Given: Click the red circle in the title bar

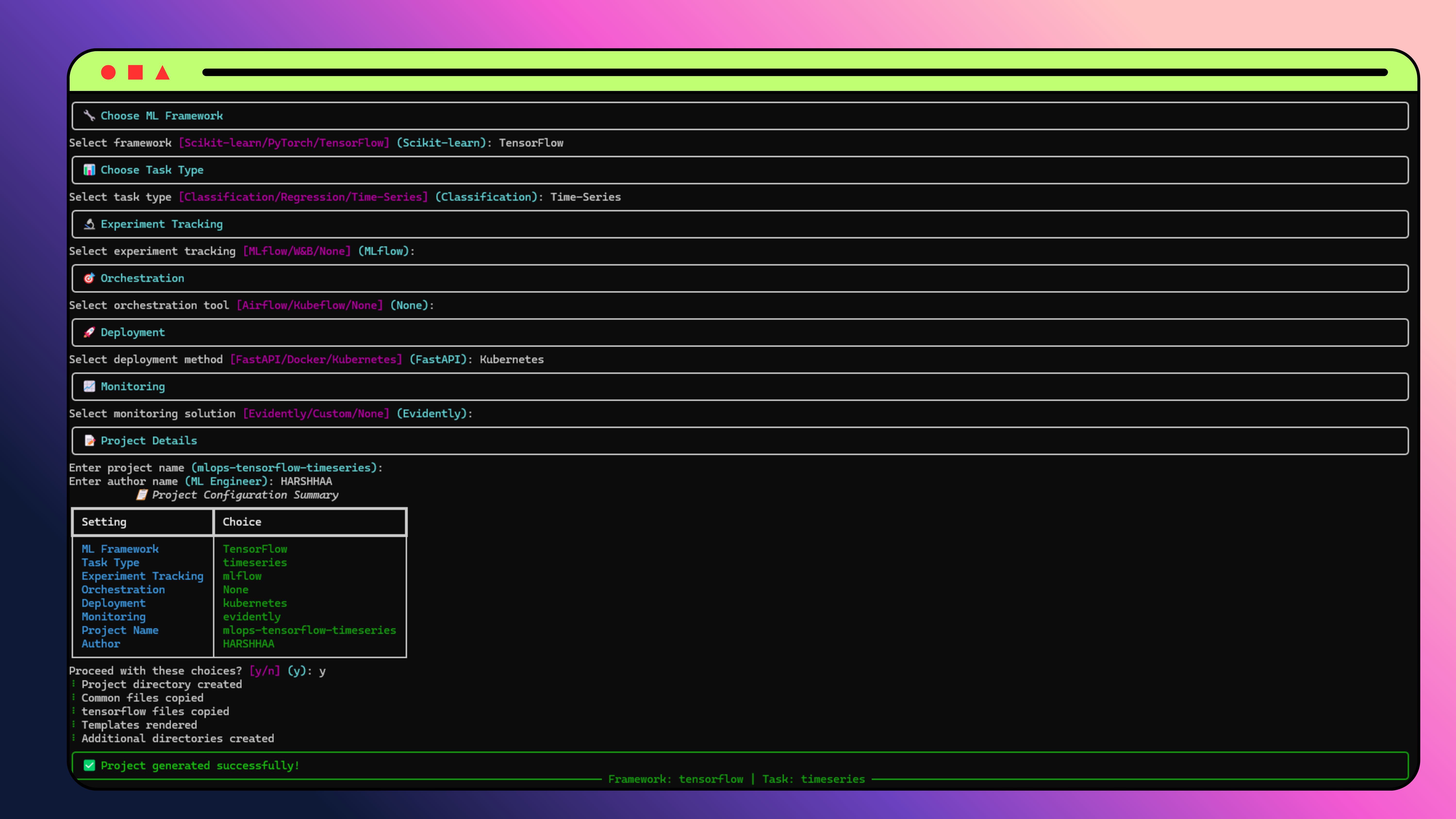Looking at the screenshot, I should coord(108,72).
